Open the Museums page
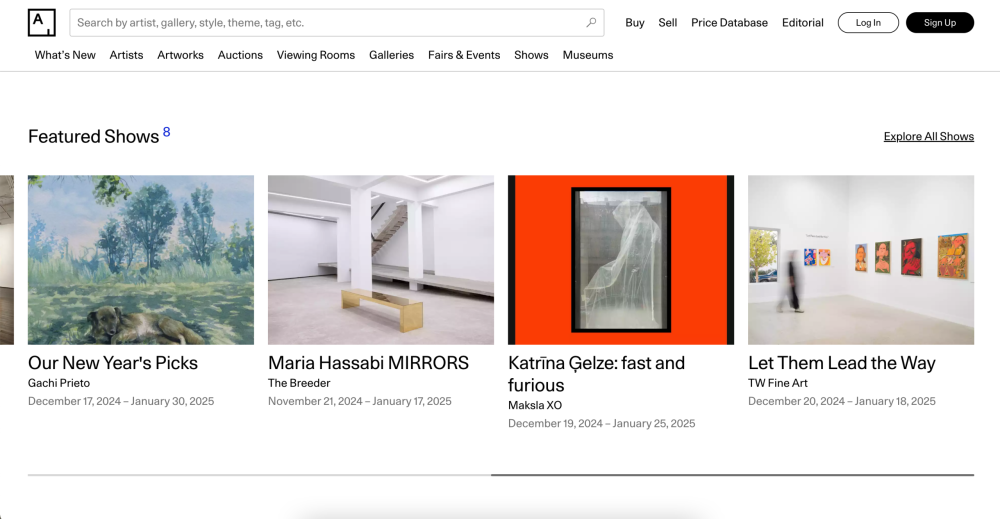The width and height of the screenshot is (1000, 519). click(587, 55)
